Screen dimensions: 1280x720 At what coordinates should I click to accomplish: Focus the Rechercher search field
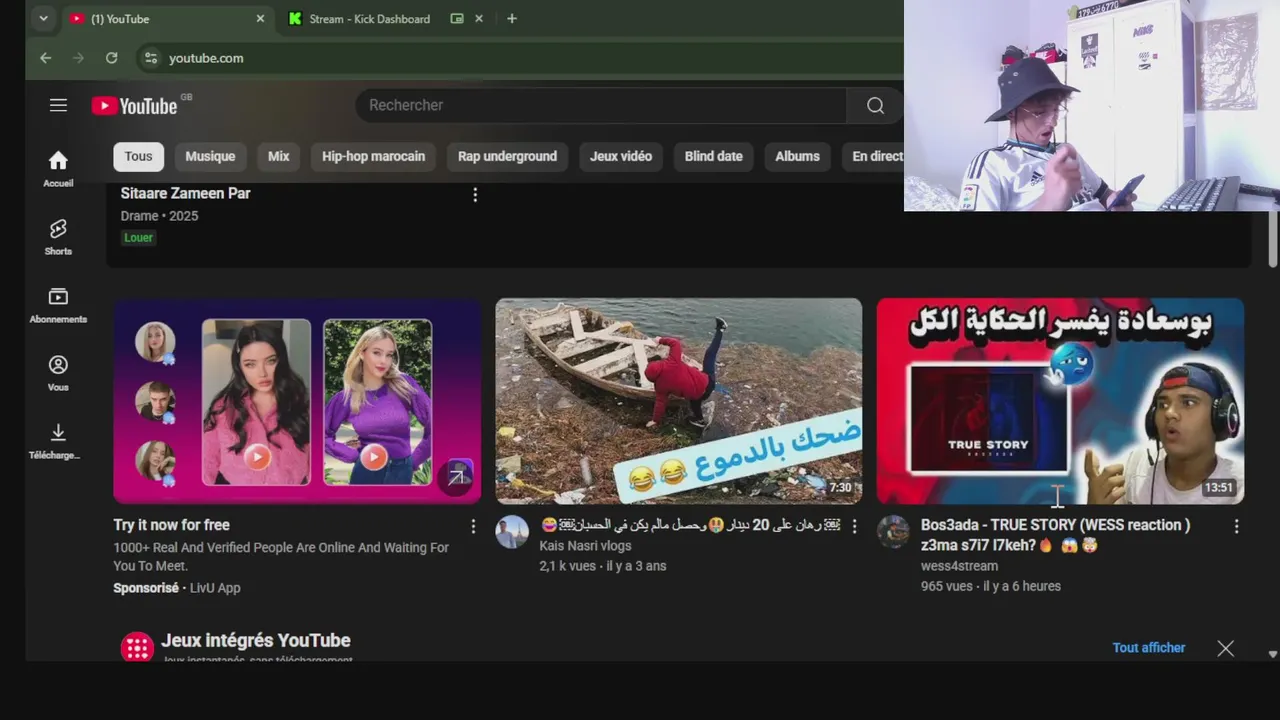[600, 105]
